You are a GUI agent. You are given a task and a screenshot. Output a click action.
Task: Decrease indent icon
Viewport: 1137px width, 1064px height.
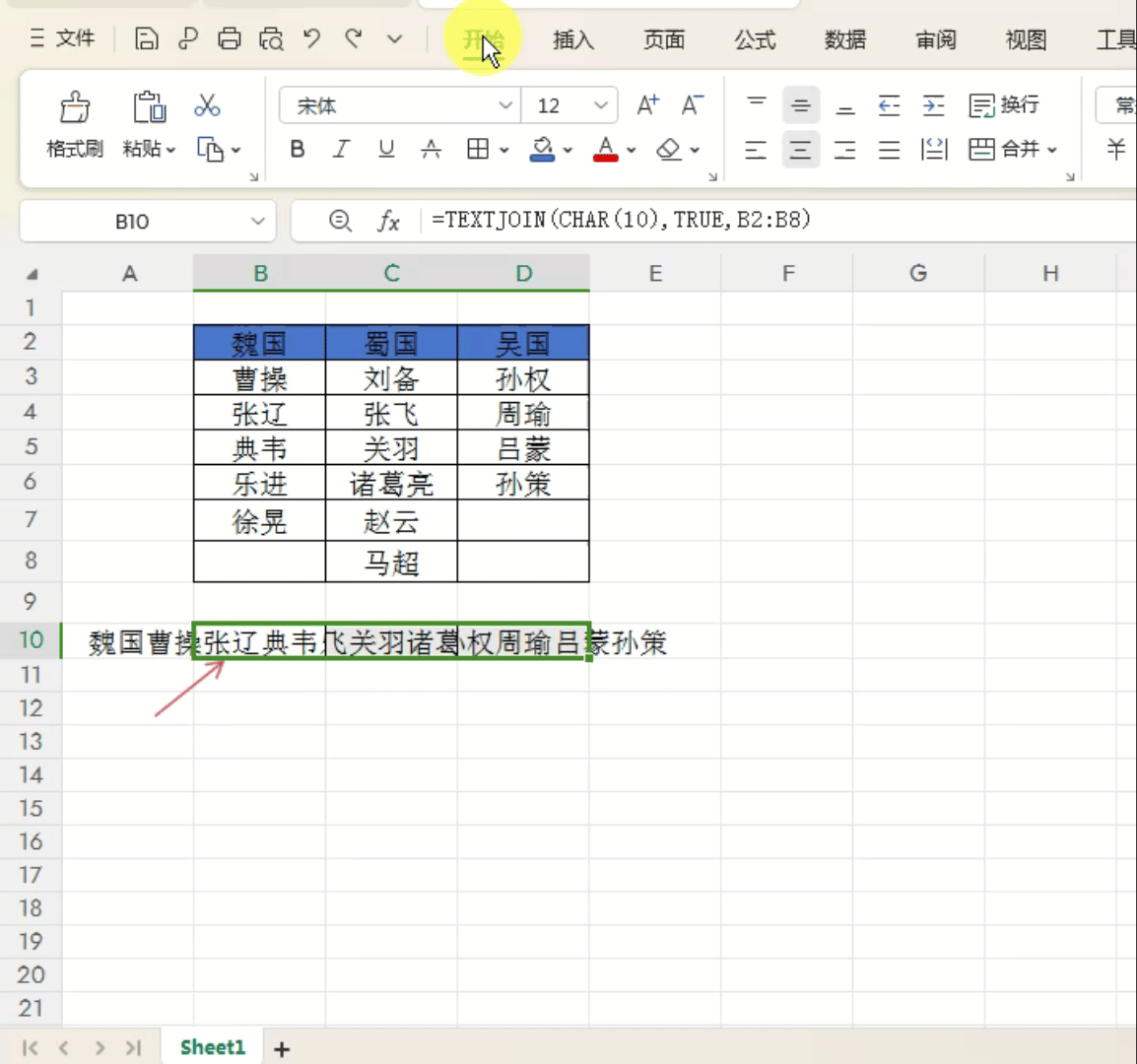pyautogui.click(x=889, y=105)
